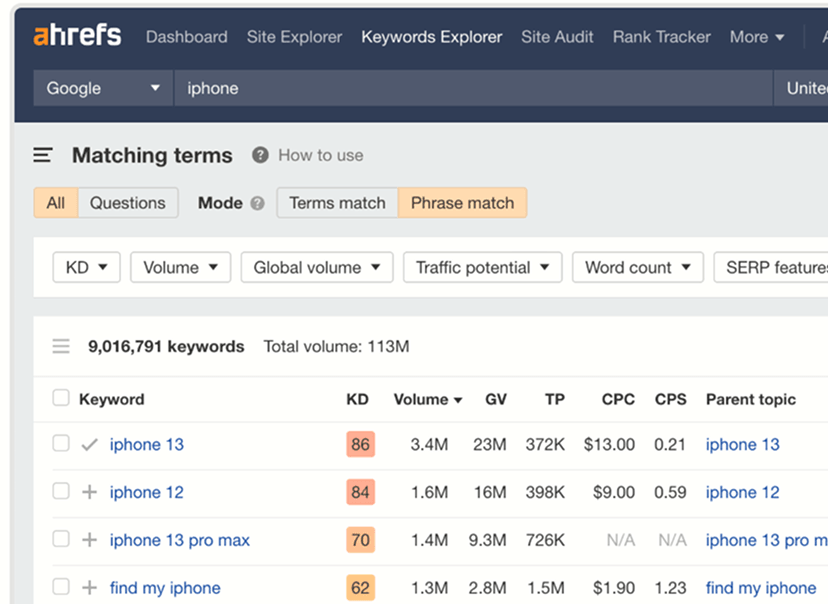Open the hamburger menu beside Matching terms
Viewport: 828px width, 604px height.
43,155
